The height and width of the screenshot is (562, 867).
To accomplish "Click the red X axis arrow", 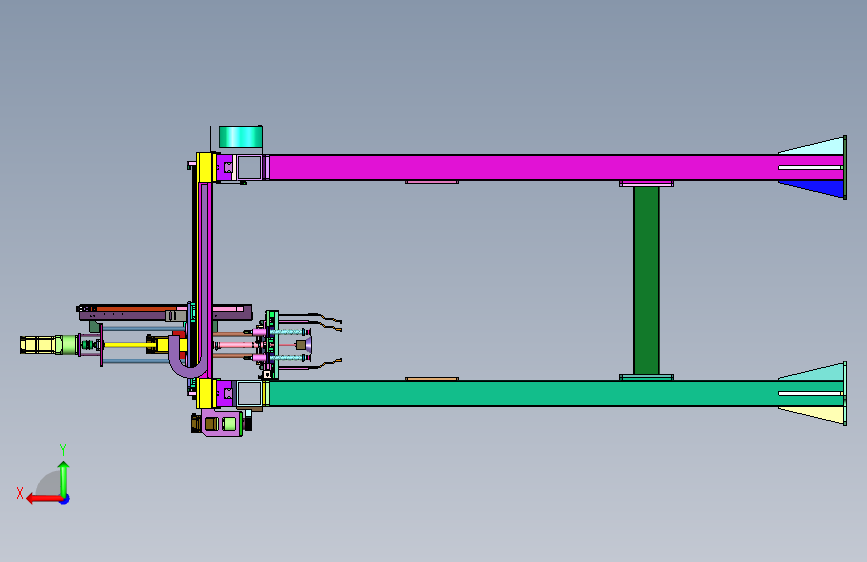I will pyautogui.click(x=44, y=499).
